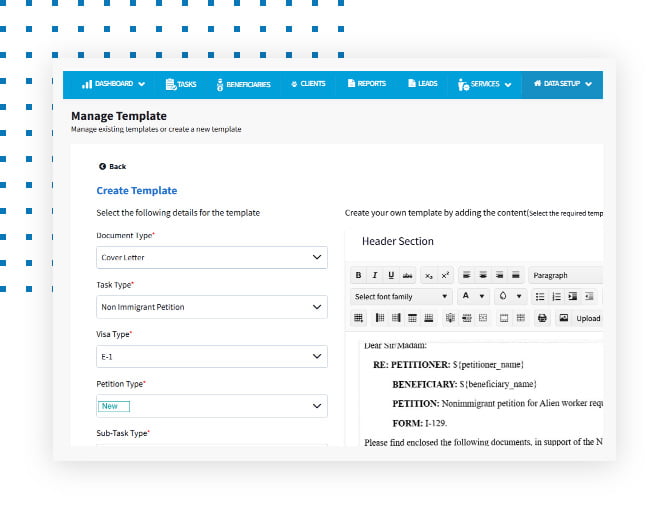Apply strikethrough text formatting
The image size is (660, 508).
click(407, 275)
